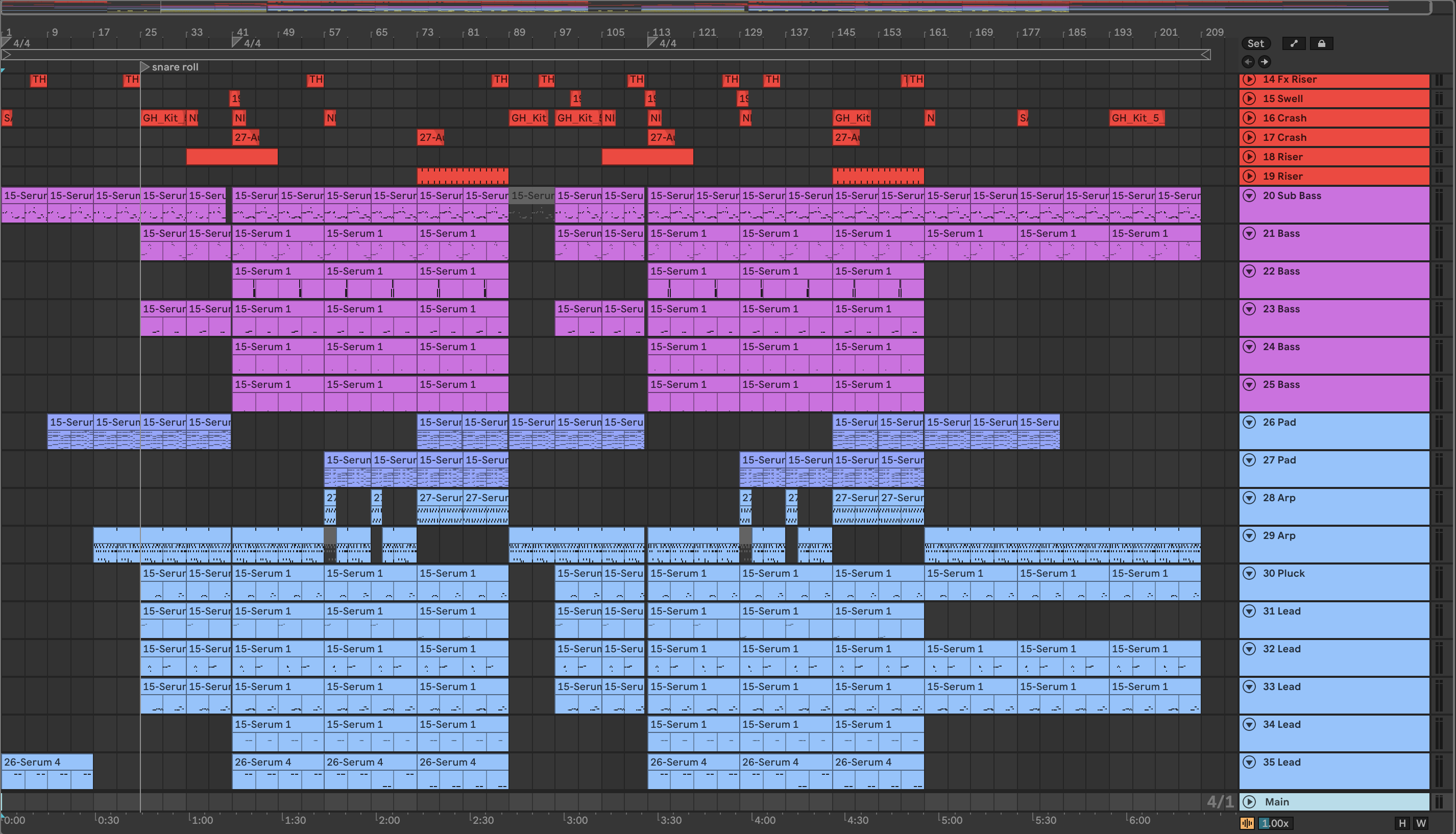Fold the 28 Arp track
This screenshot has width=1456, height=834.
pyautogui.click(x=1249, y=498)
